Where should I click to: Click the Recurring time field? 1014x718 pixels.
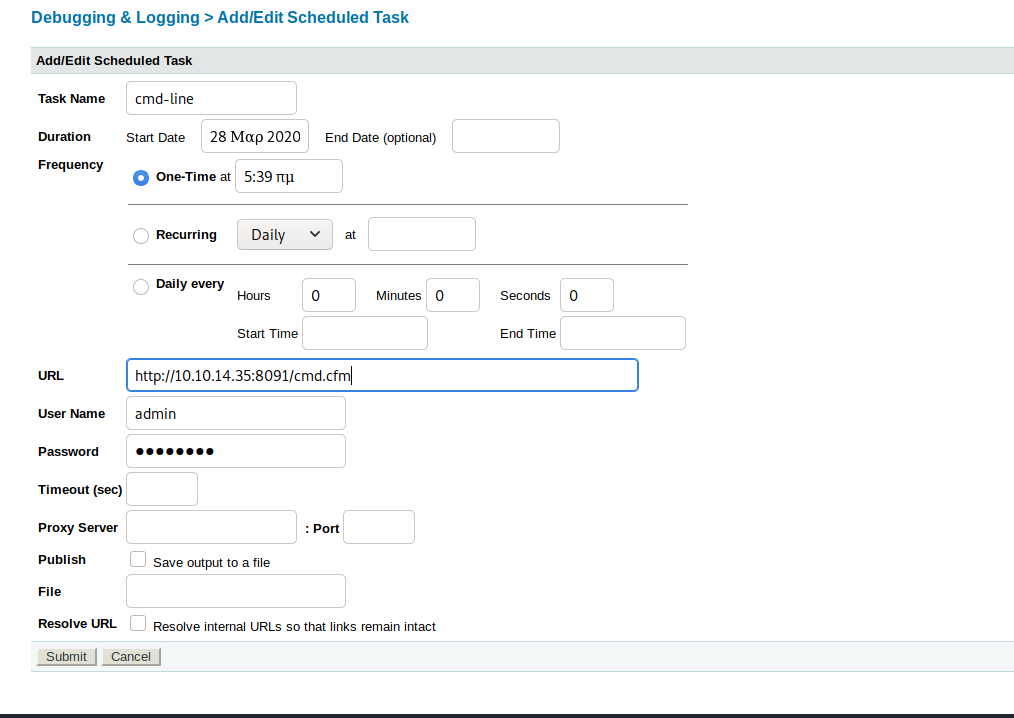[421, 234]
